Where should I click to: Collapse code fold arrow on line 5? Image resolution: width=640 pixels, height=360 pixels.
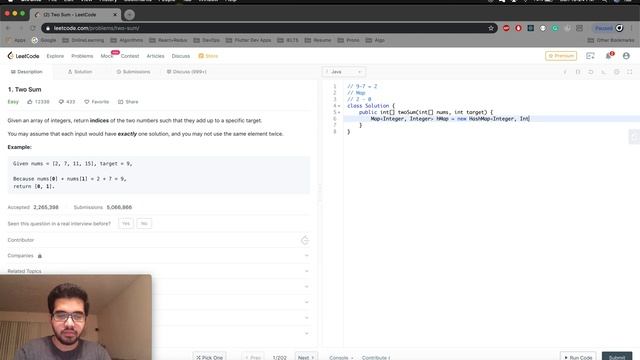coord(339,112)
